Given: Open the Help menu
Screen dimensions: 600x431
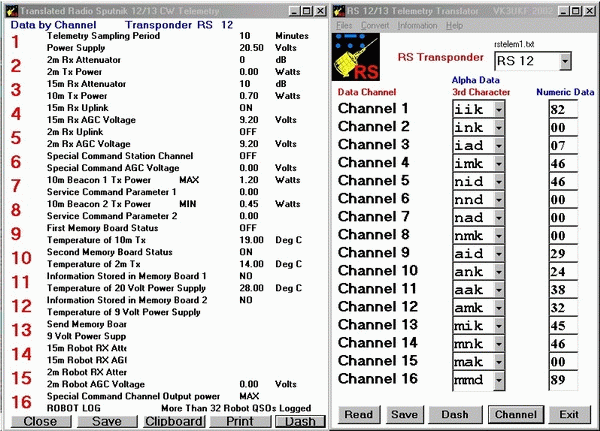Looking at the screenshot, I should pyautogui.click(x=454, y=26).
